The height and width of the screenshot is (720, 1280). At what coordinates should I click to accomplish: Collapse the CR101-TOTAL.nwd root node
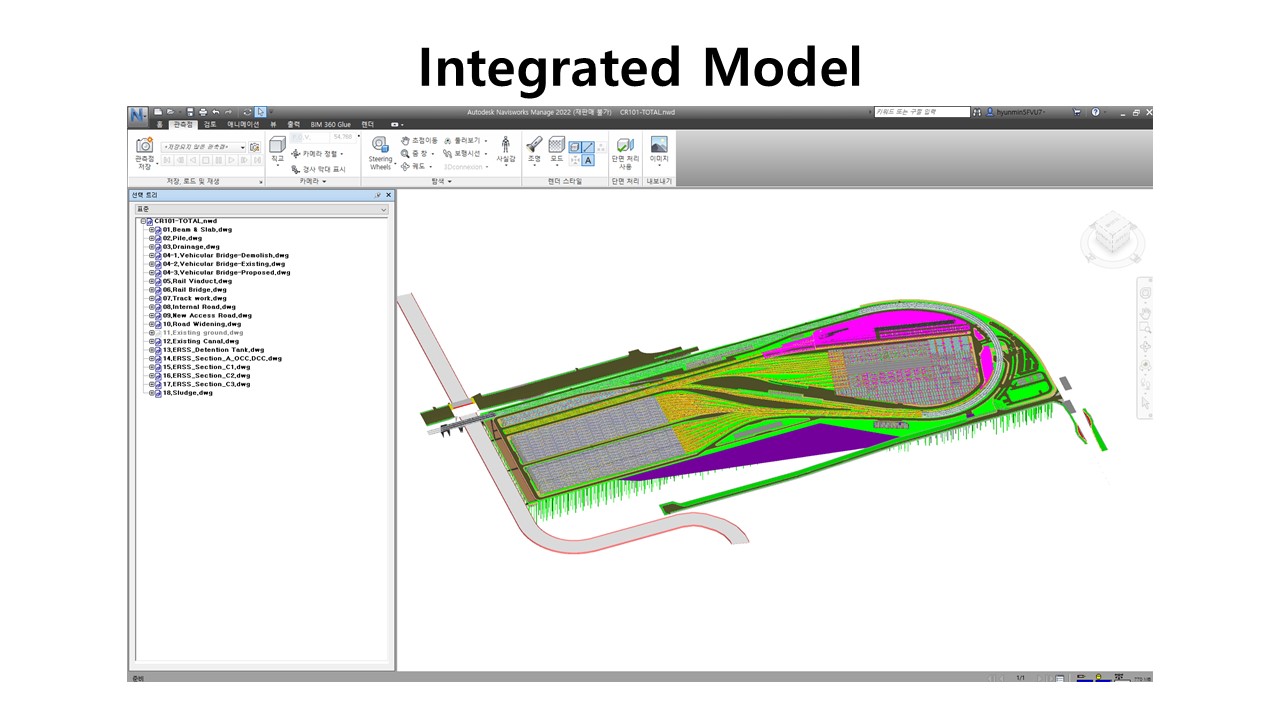pos(144,221)
